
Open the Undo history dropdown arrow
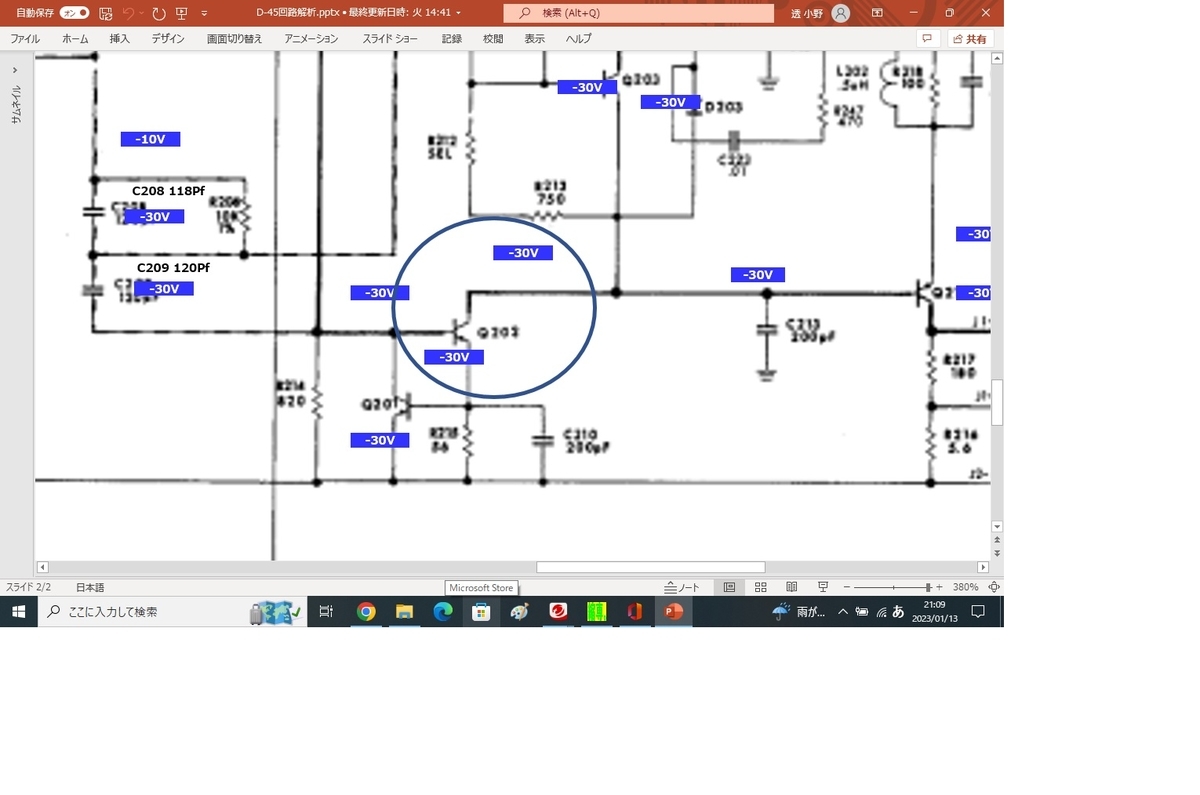[141, 13]
